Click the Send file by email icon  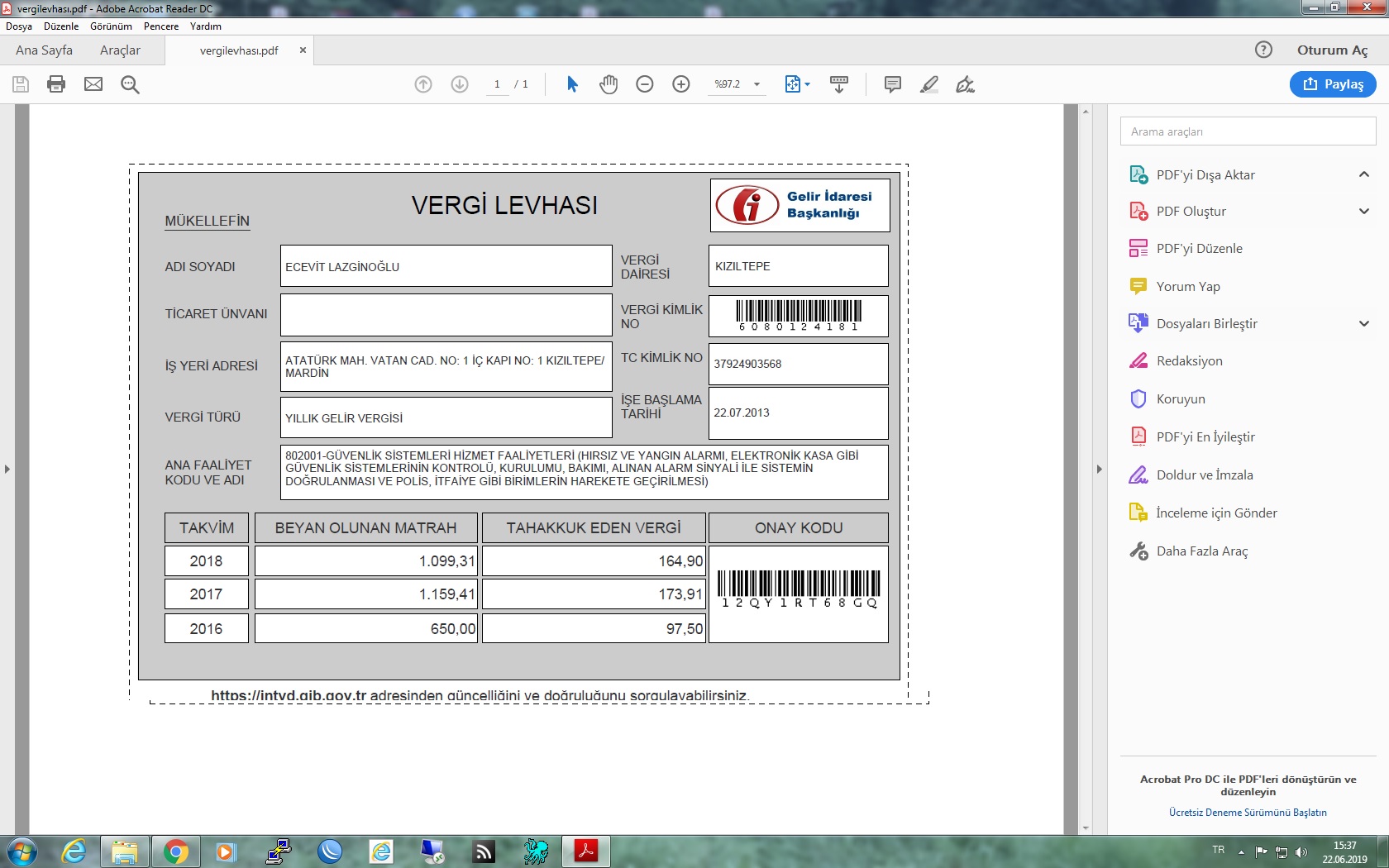point(93,84)
